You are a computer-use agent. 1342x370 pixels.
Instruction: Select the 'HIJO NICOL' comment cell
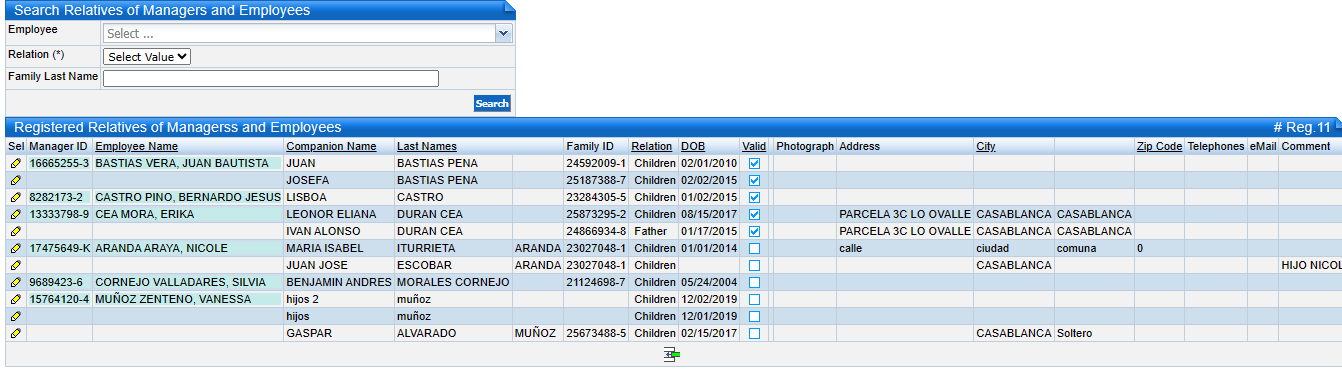(x=1310, y=265)
